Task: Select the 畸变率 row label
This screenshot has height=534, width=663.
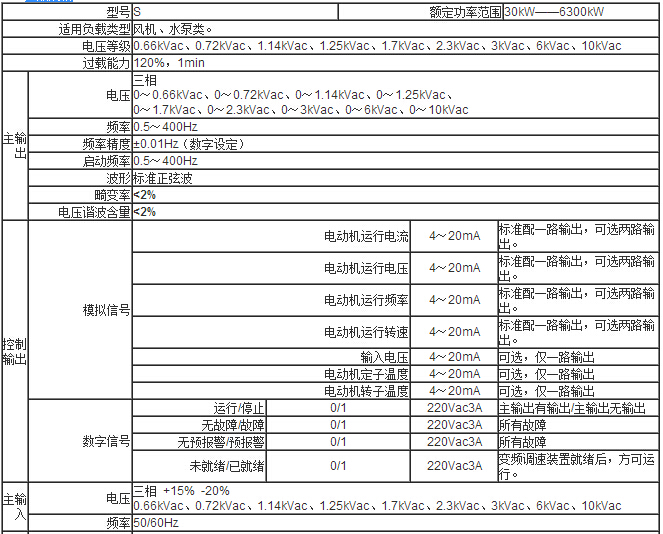Action: tap(112, 195)
